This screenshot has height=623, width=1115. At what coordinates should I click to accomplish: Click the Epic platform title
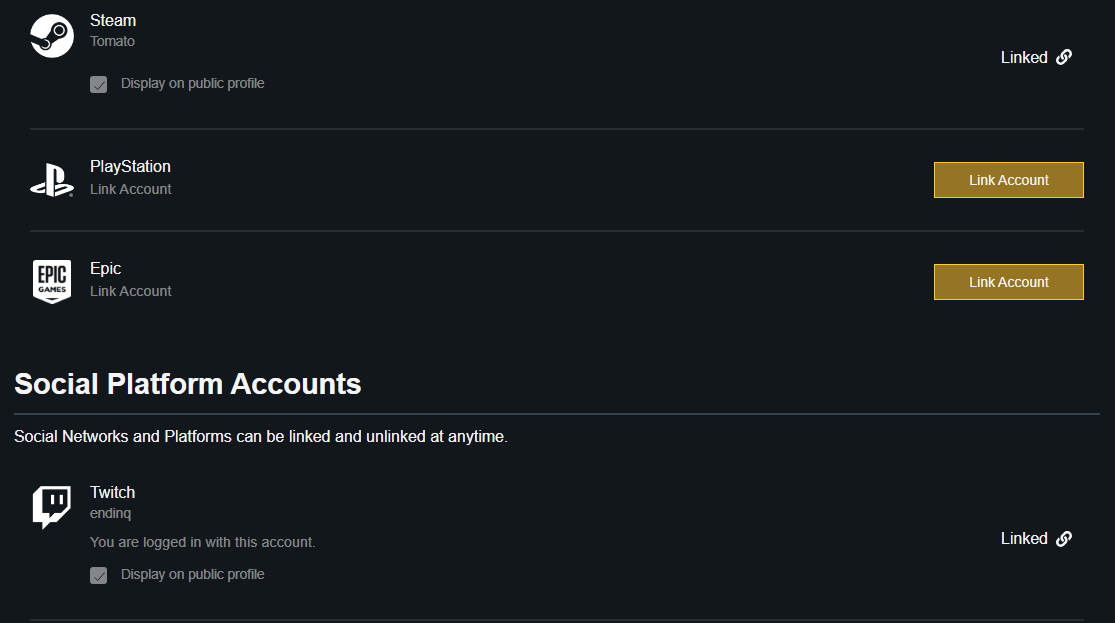(x=105, y=268)
